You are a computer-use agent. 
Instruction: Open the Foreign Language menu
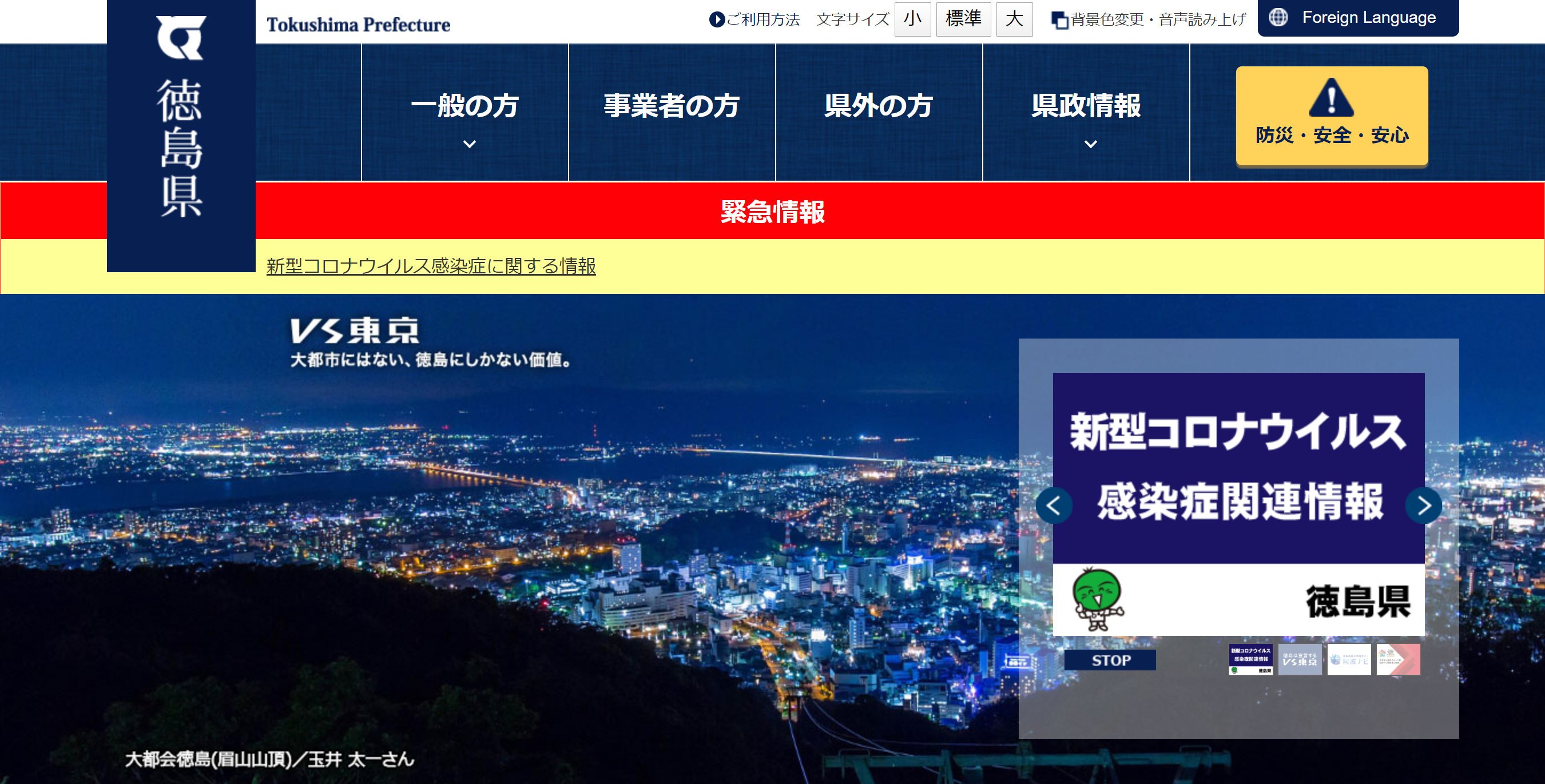pos(1358,18)
